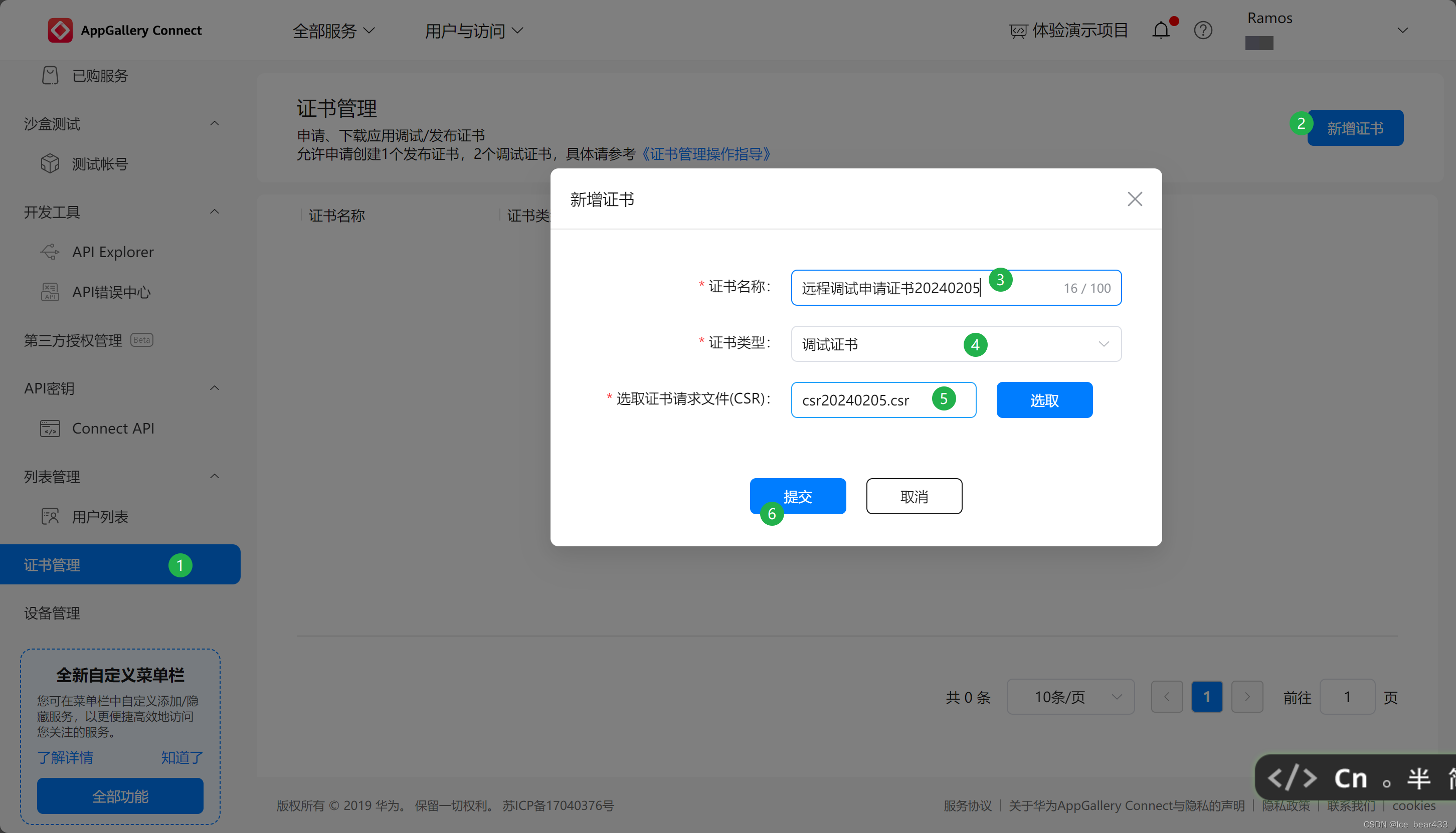Open the 用户与访问 menu

[x=474, y=30]
